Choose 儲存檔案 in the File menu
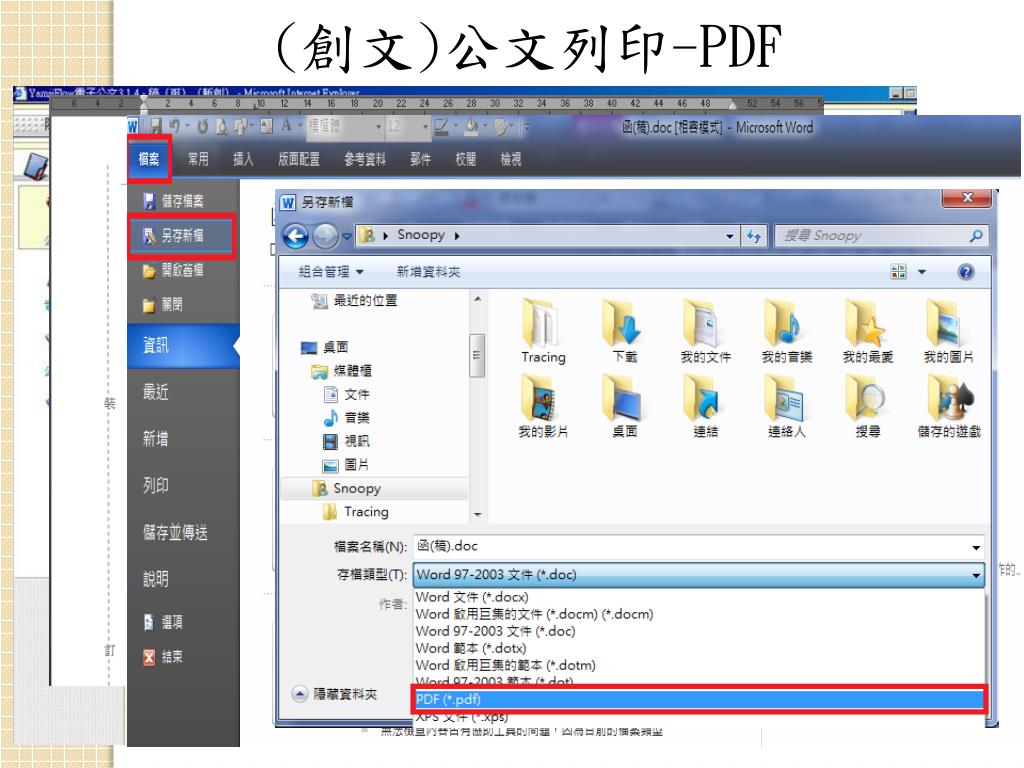This screenshot has width=1024, height=768. [x=174, y=200]
